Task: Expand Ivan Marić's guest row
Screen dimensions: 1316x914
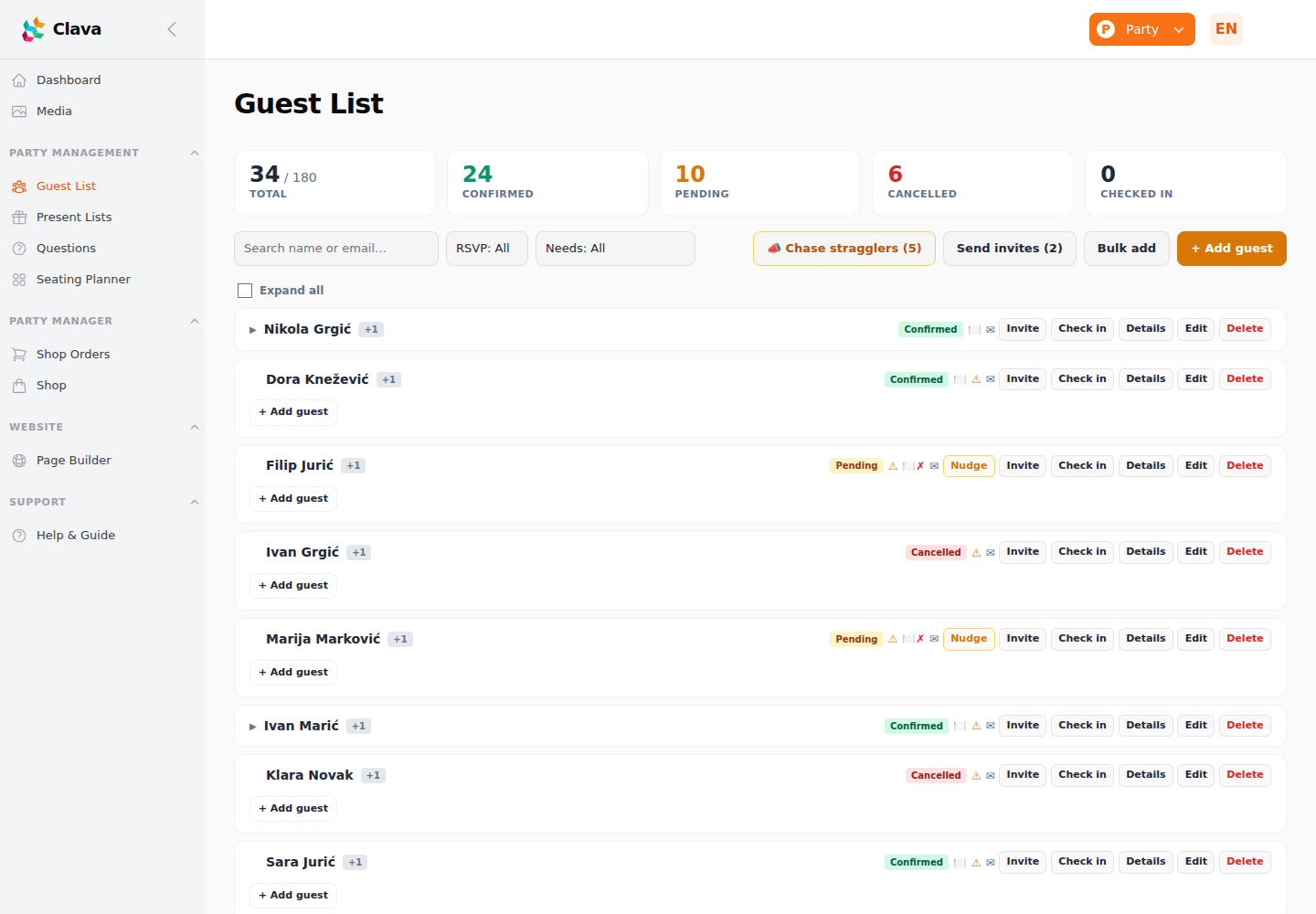Action: point(253,727)
